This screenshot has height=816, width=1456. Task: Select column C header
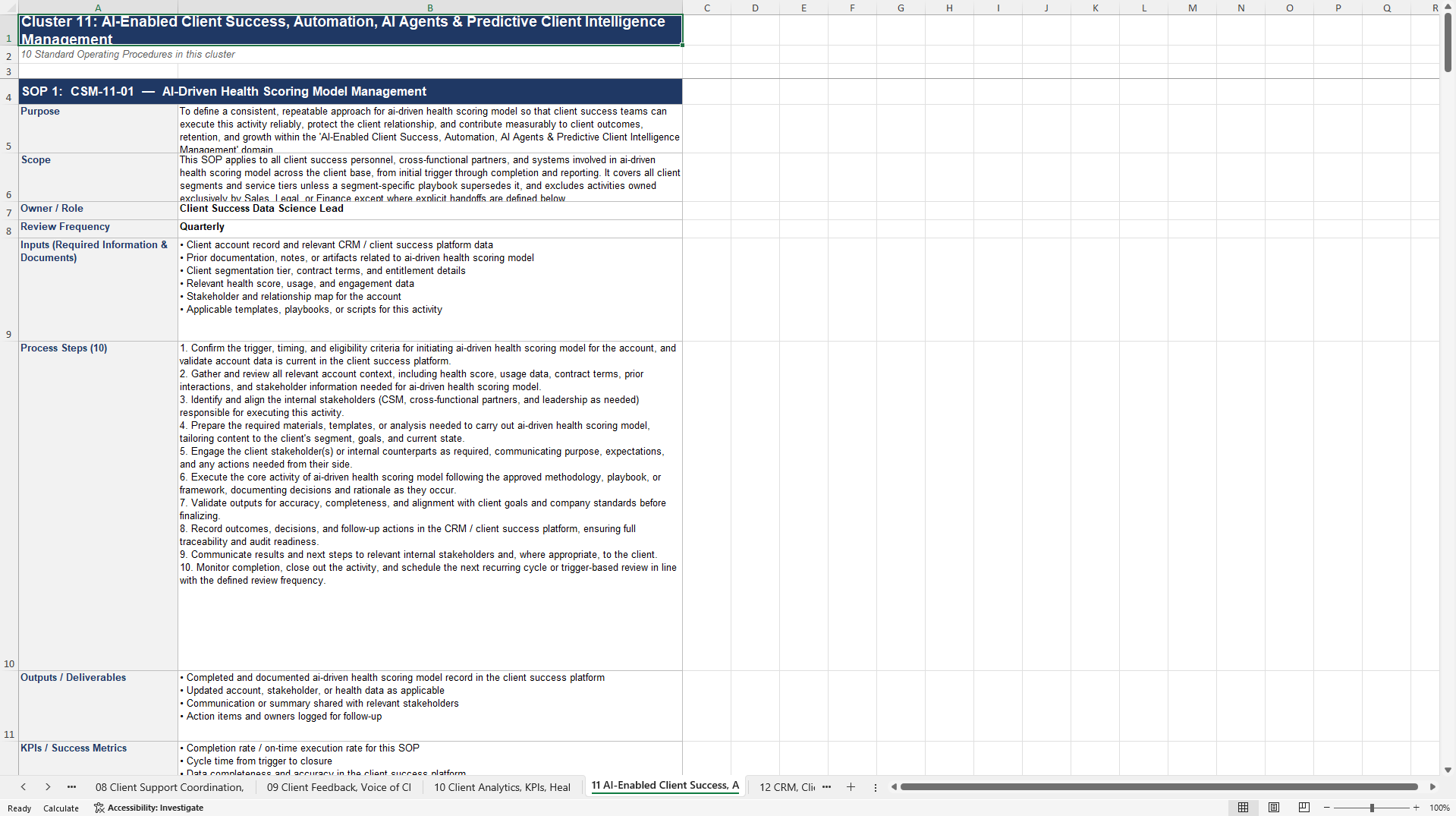pyautogui.click(x=706, y=8)
